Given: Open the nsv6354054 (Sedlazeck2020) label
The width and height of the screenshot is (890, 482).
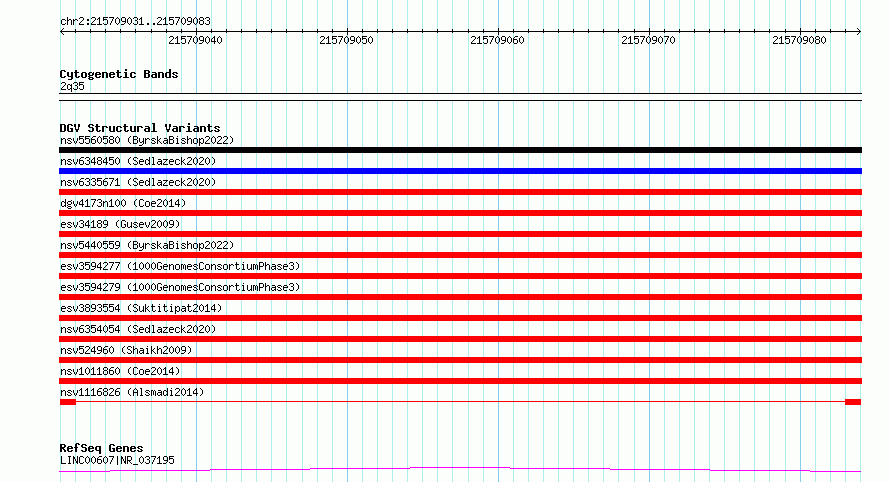Looking at the screenshot, I should pyautogui.click(x=138, y=329).
